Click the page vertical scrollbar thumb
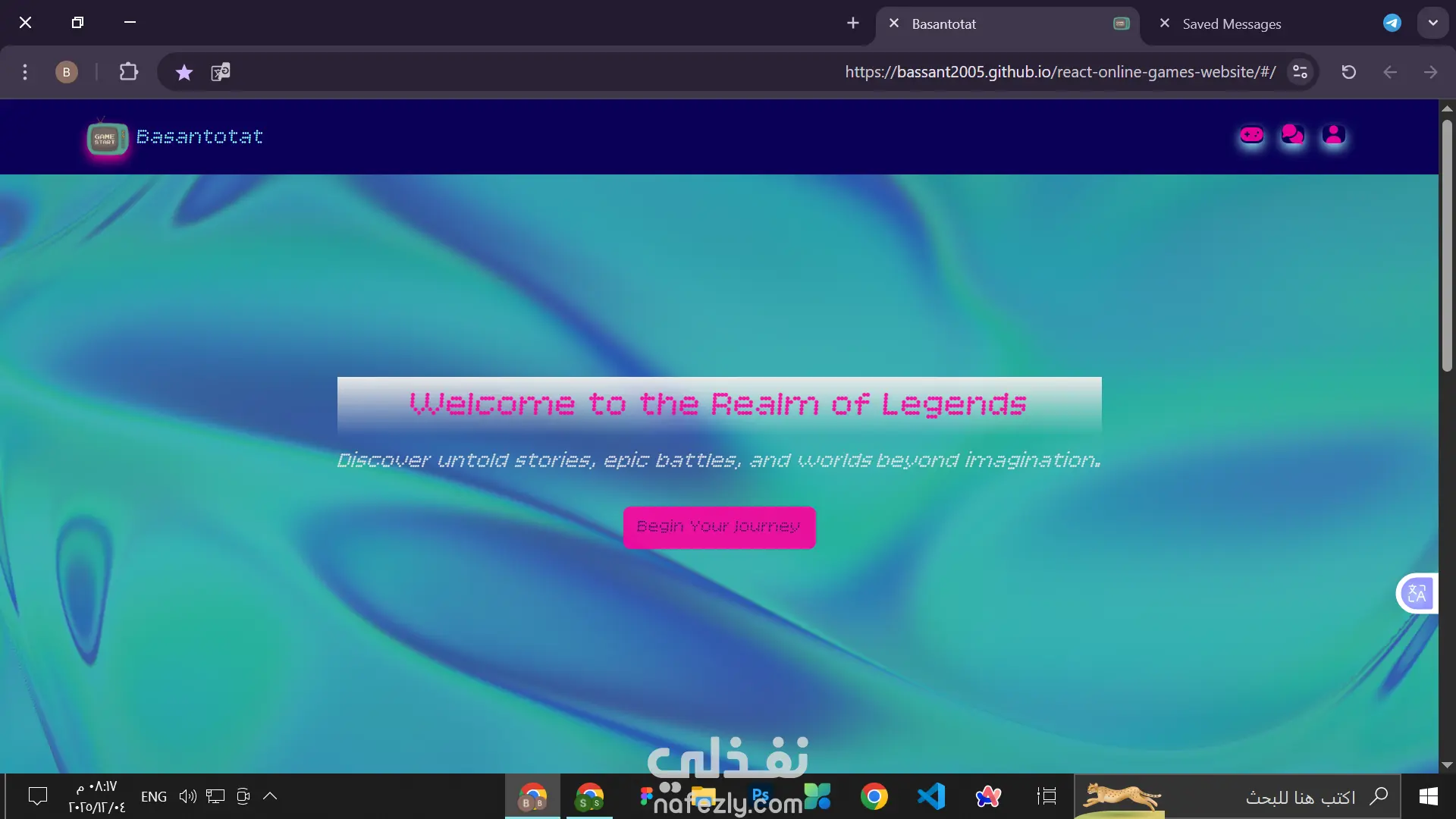The height and width of the screenshot is (819, 1456). tap(1447, 243)
